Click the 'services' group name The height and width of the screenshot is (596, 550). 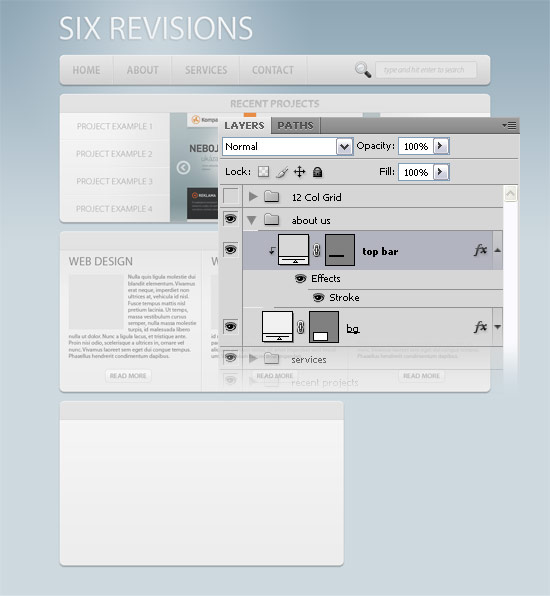(309, 360)
